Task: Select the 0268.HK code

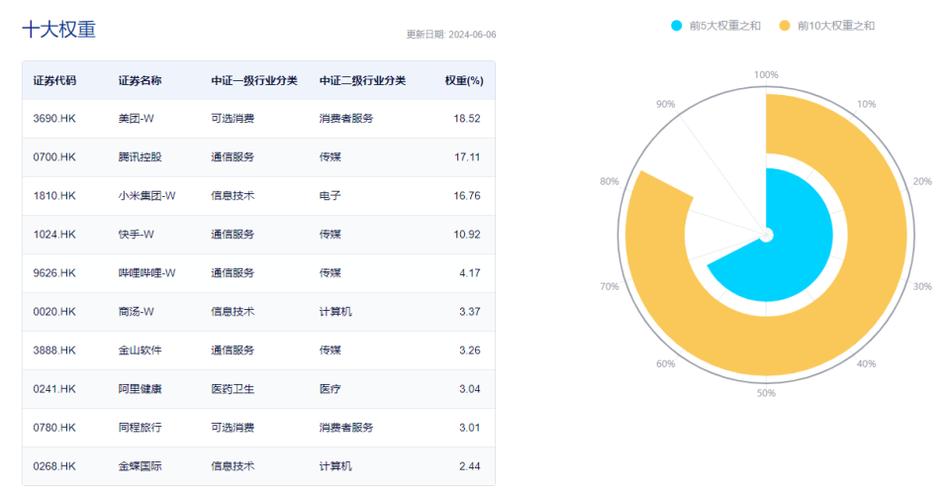Action: pyautogui.click(x=55, y=466)
